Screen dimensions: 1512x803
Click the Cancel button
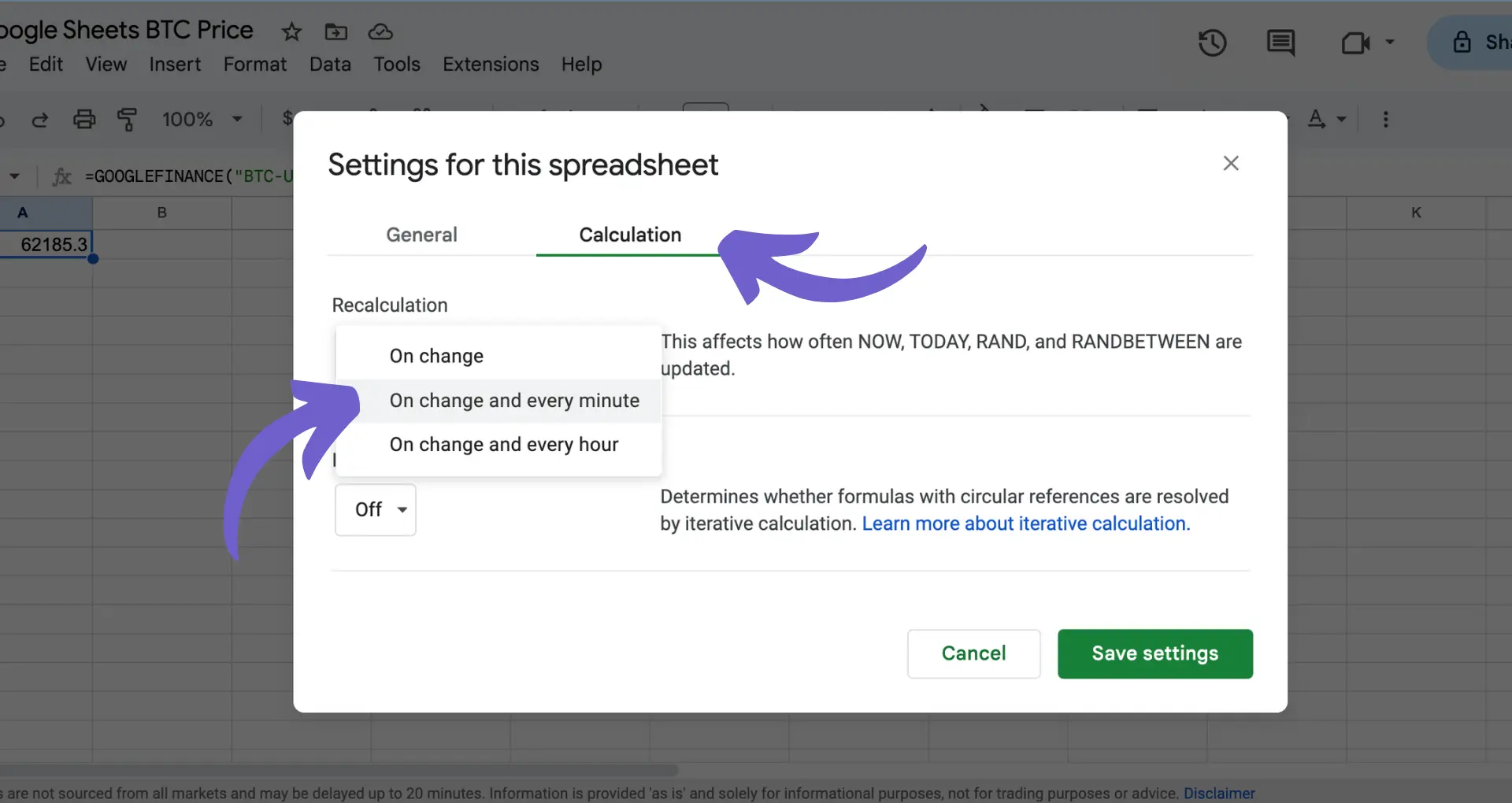click(x=974, y=653)
